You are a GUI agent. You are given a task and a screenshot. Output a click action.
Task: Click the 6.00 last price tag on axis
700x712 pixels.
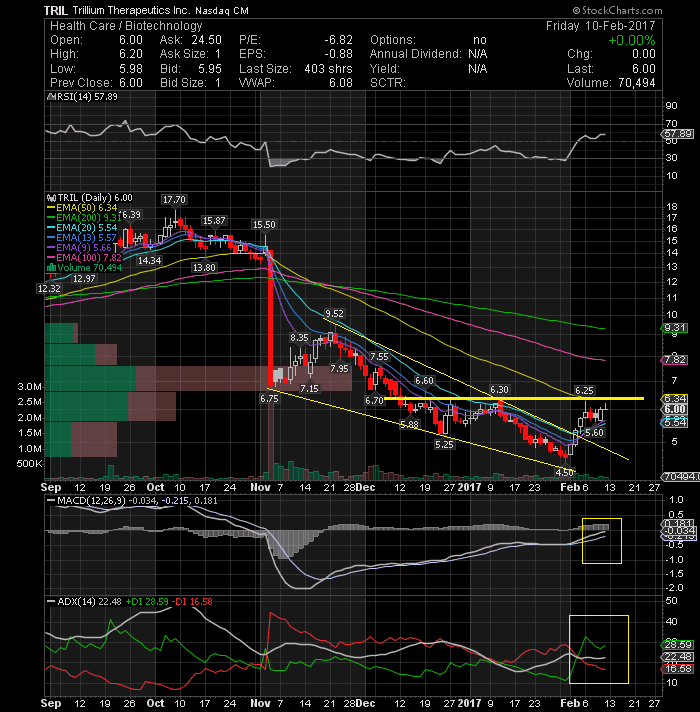click(x=675, y=409)
